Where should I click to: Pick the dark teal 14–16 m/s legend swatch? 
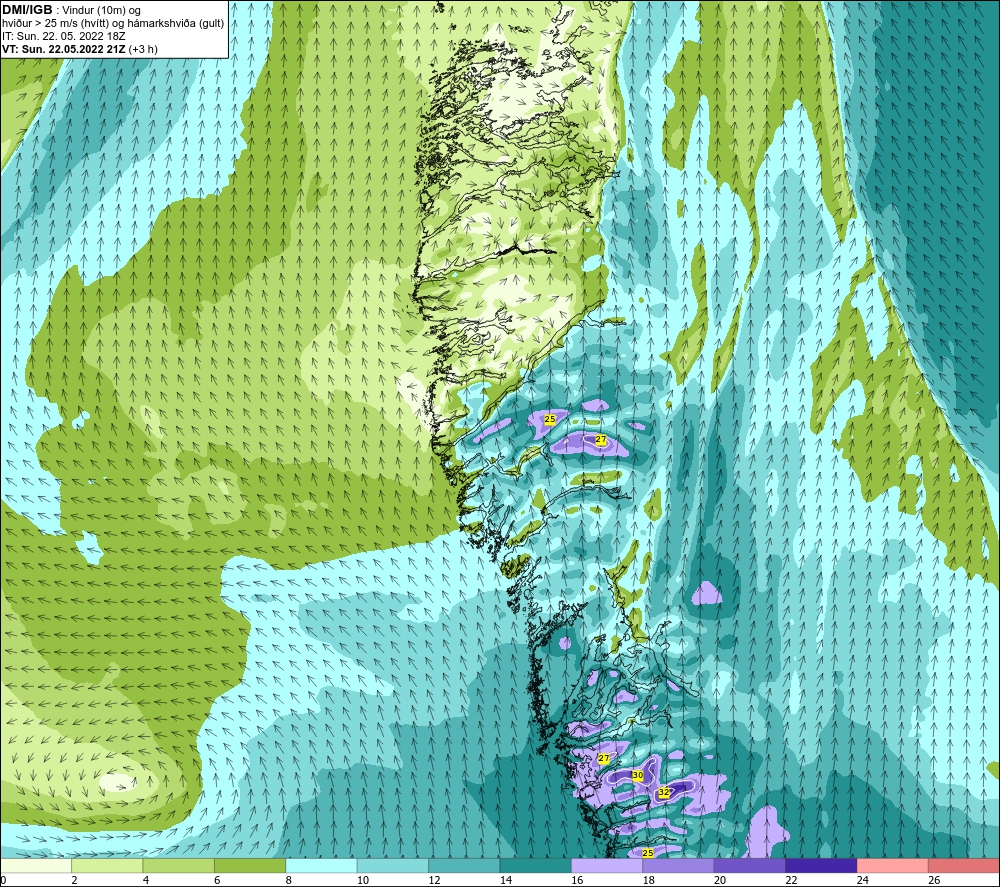[x=536, y=866]
